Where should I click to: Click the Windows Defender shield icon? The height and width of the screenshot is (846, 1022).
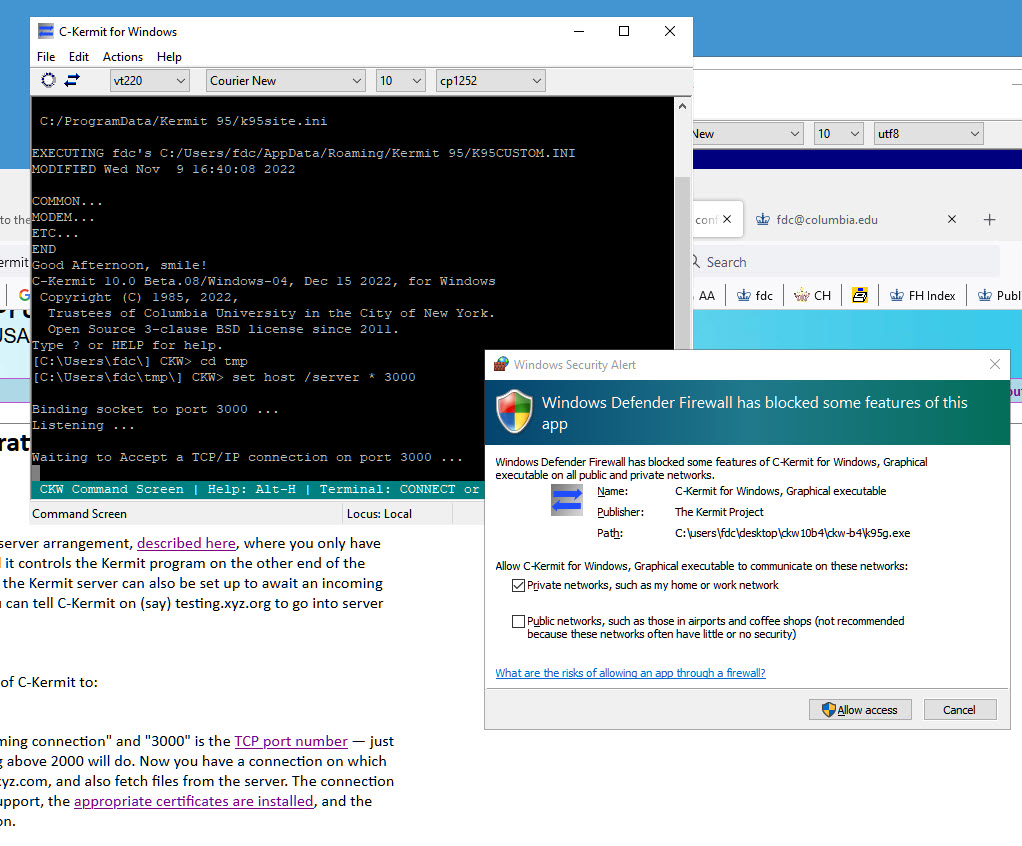click(x=514, y=411)
